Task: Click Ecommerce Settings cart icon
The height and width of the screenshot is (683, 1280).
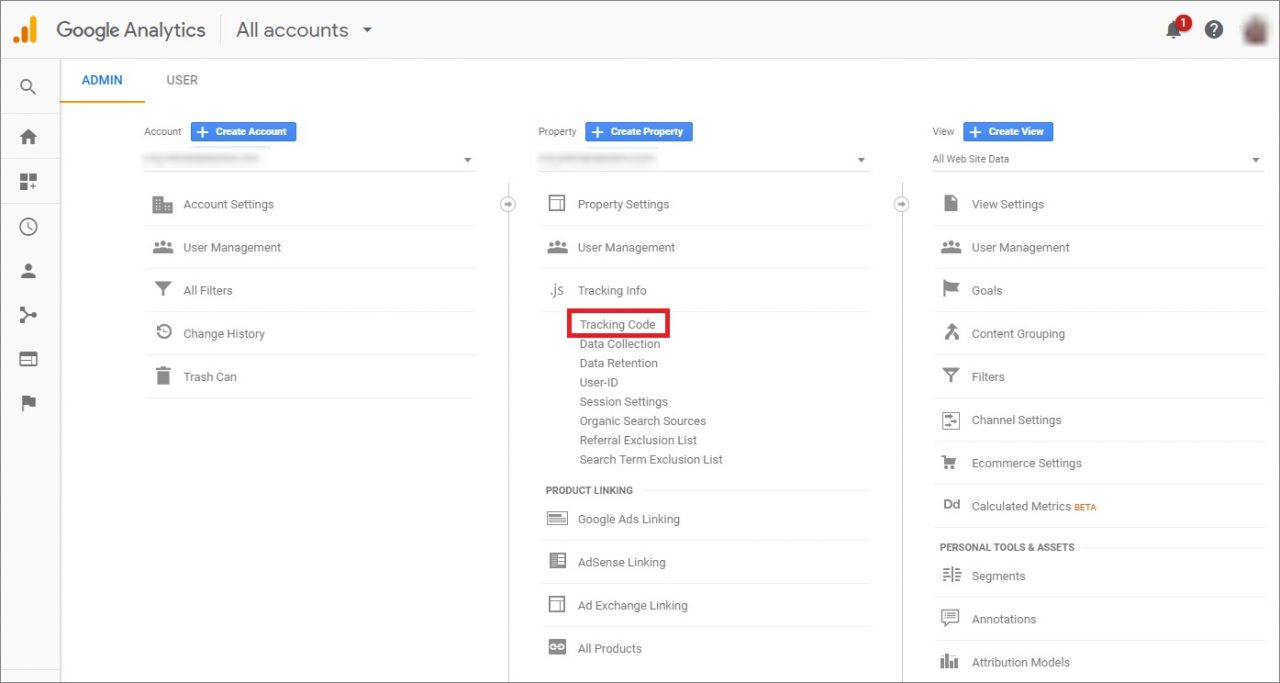Action: point(951,463)
